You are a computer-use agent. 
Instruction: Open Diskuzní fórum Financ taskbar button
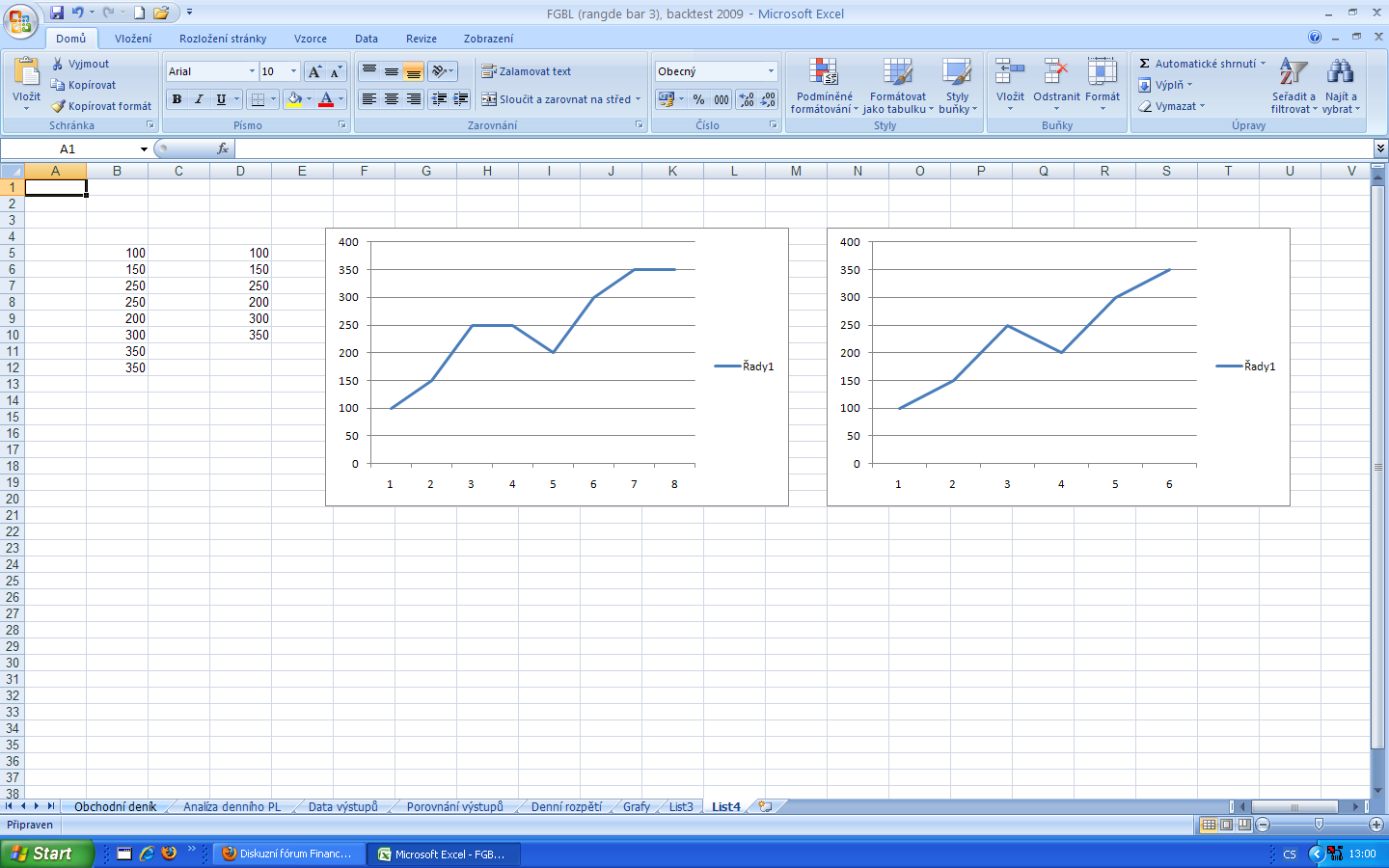tap(288, 854)
